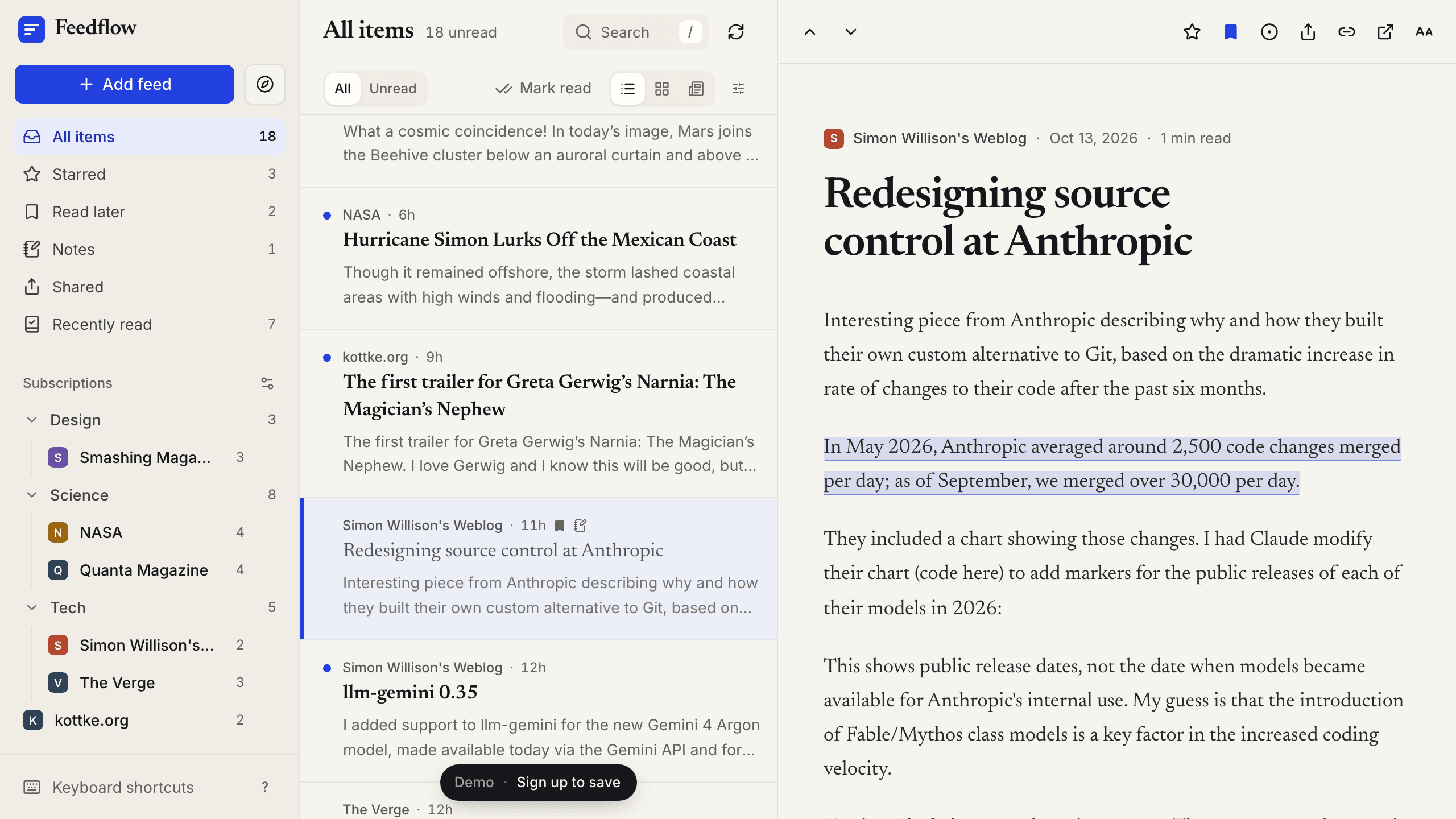Open keyboard shortcuts question mark

[x=264, y=787]
